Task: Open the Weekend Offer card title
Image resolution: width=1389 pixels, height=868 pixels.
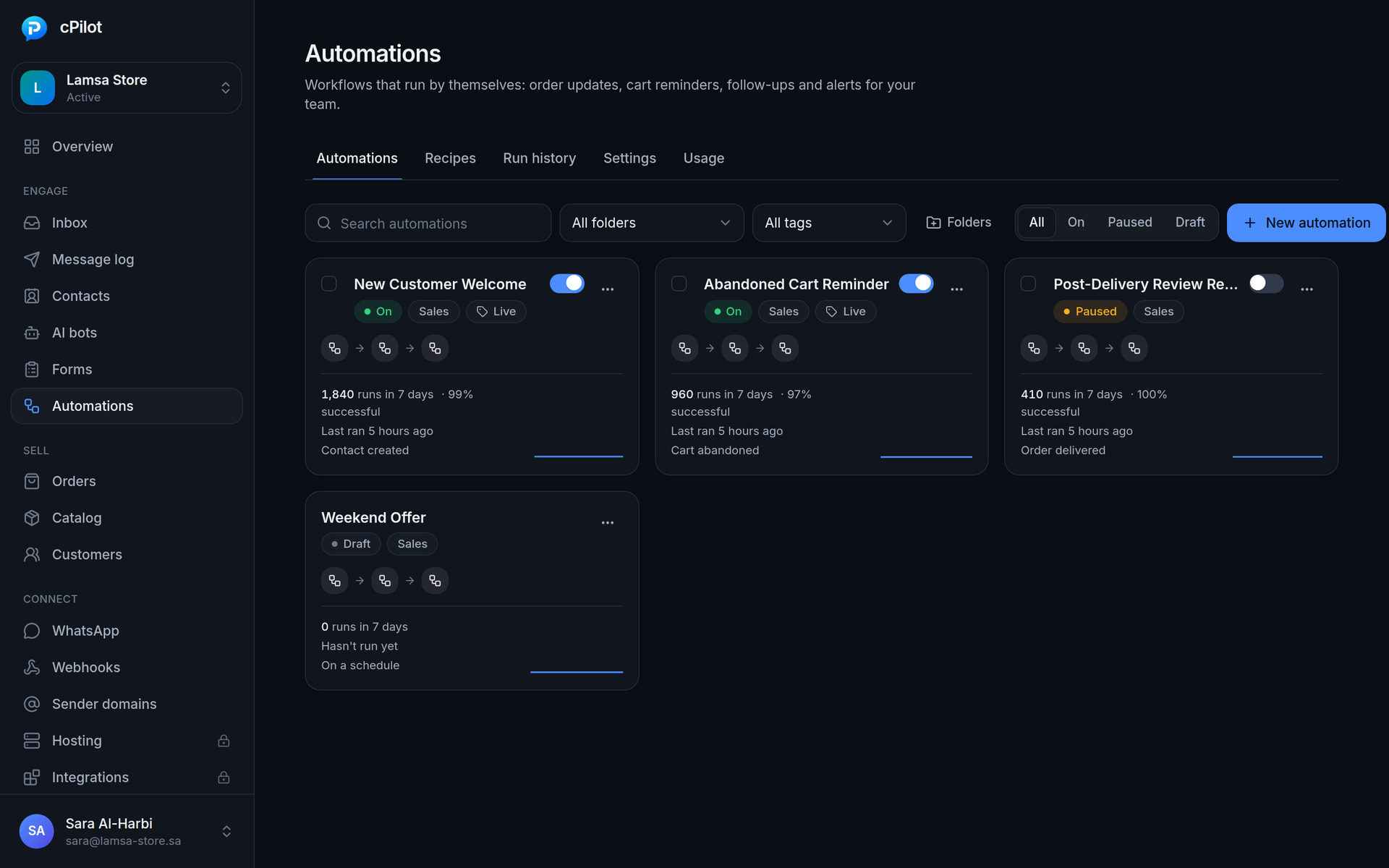Action: [373, 518]
